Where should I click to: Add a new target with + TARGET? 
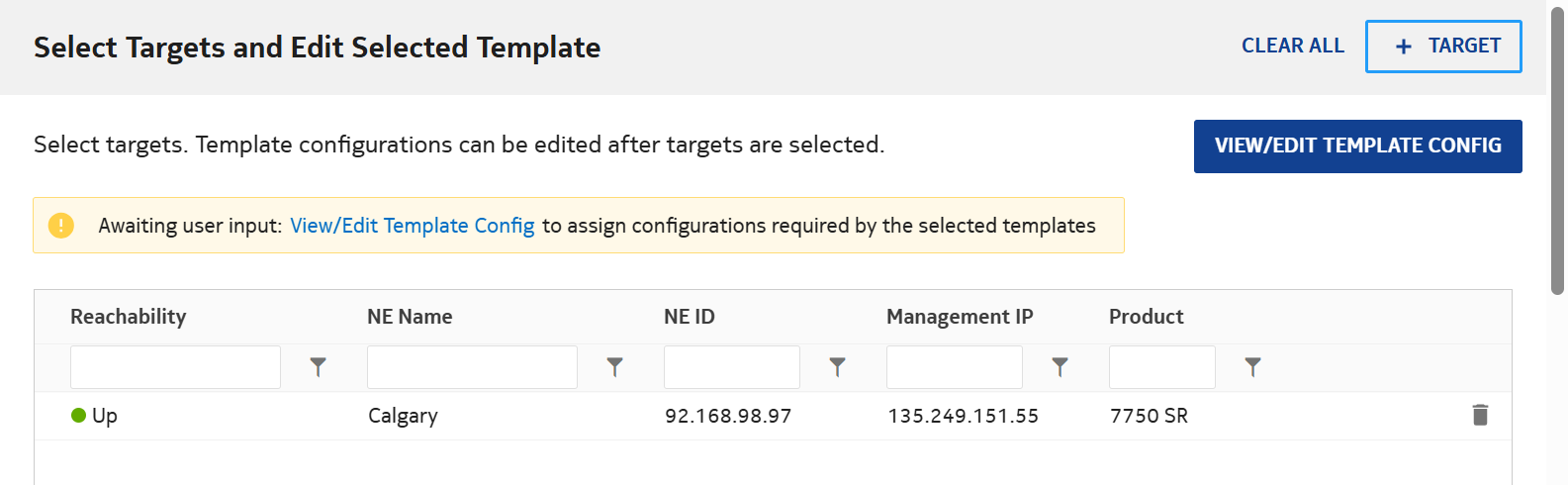click(x=1443, y=47)
